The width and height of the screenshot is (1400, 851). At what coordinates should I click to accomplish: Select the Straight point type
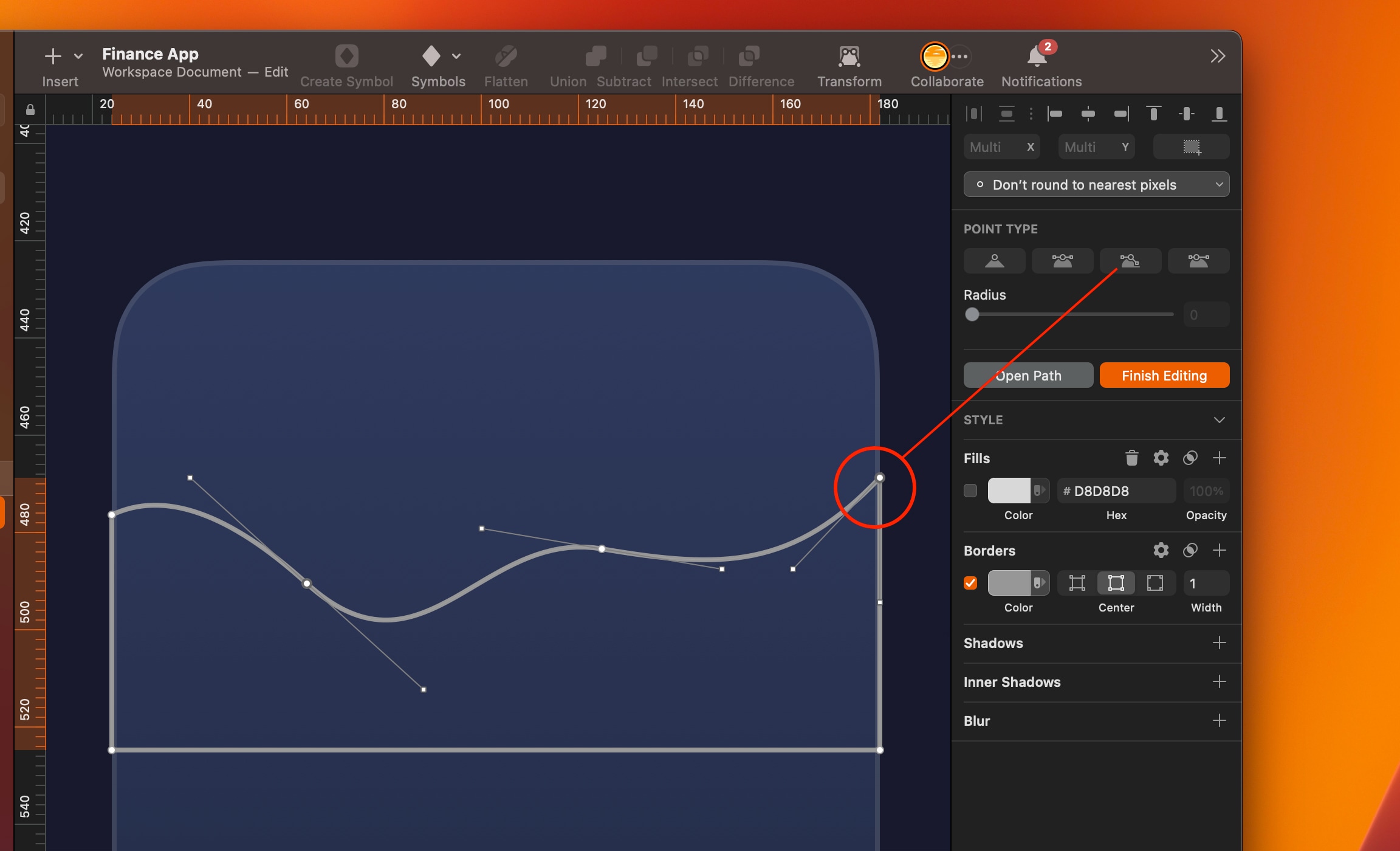click(994, 261)
